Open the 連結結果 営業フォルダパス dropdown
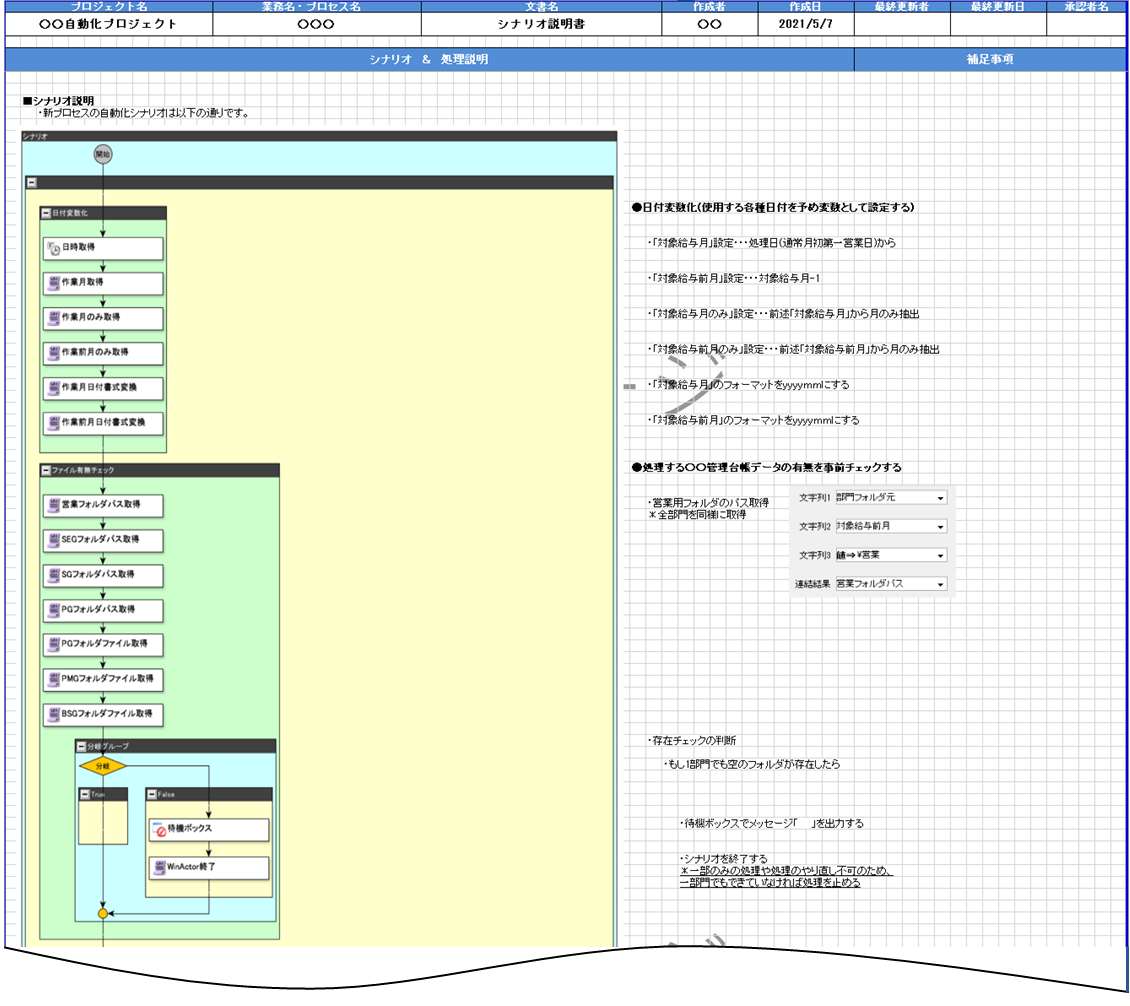The width and height of the screenshot is (1130, 1006). pyautogui.click(x=940, y=585)
